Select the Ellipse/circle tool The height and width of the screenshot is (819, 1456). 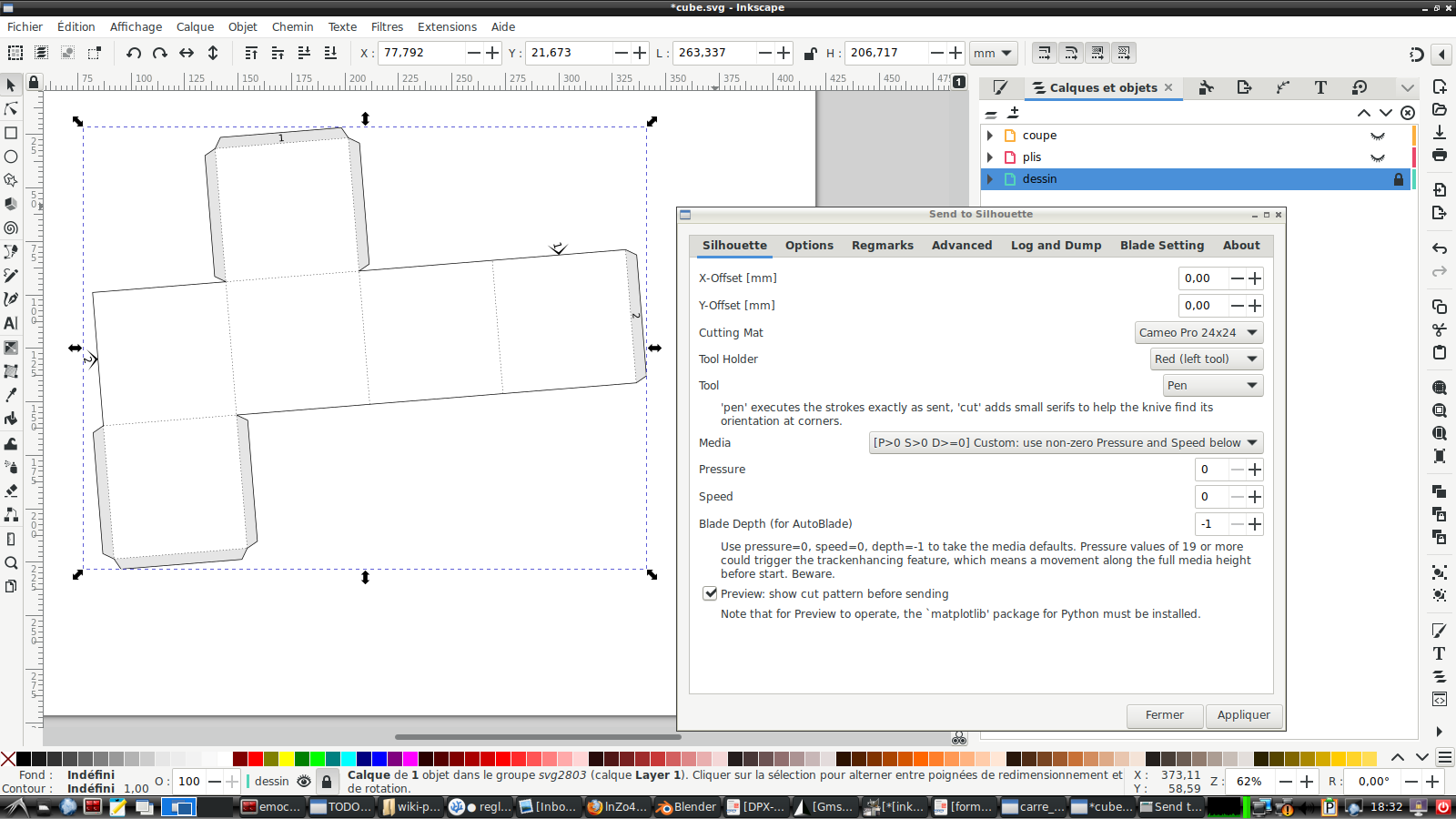[x=12, y=155]
